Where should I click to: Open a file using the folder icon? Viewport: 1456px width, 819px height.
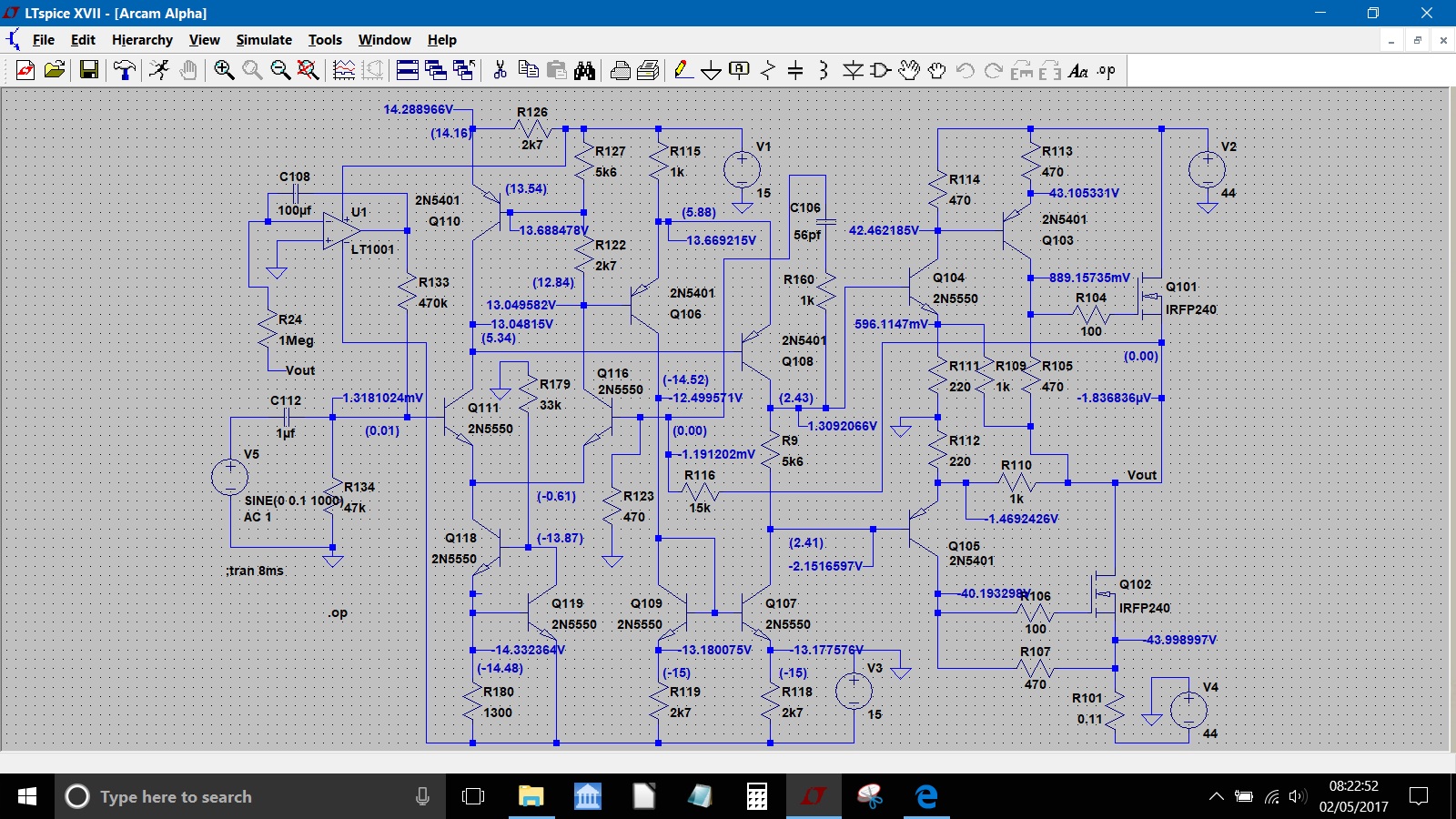55,71
